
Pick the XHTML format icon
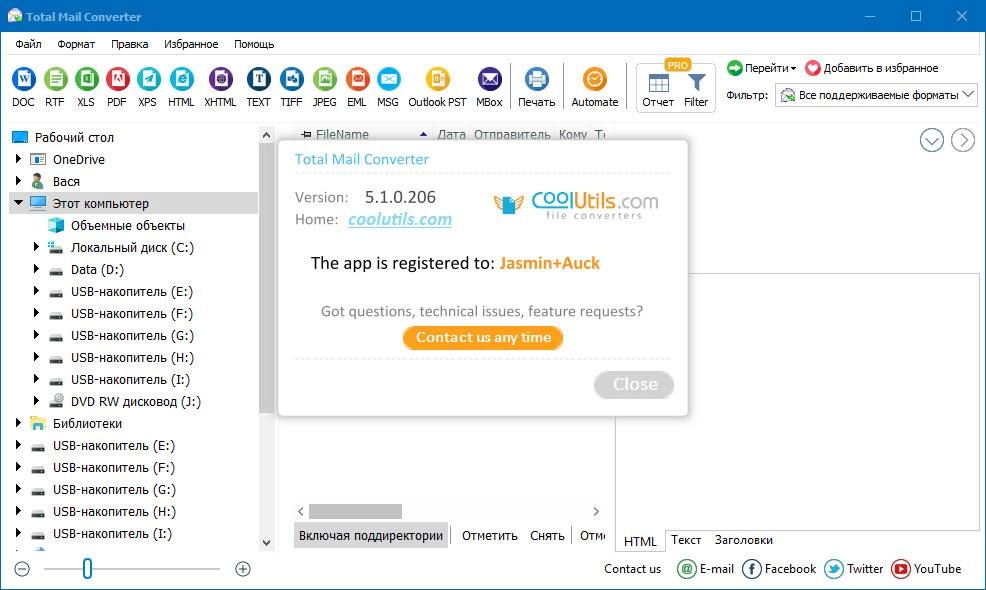click(221, 79)
